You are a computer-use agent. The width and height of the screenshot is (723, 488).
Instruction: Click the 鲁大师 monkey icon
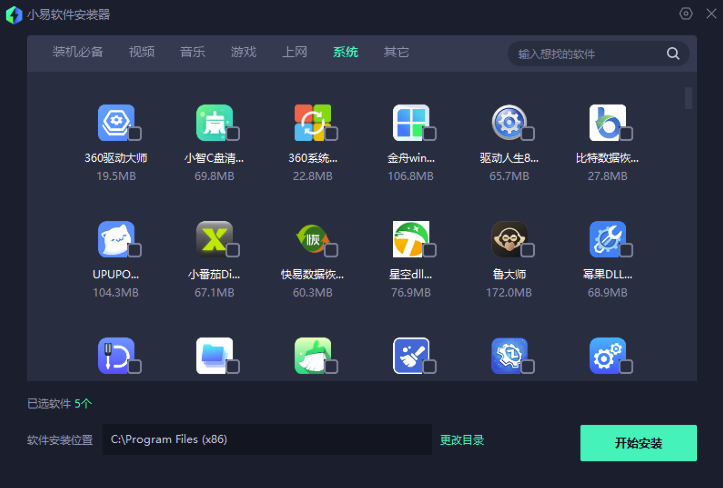(509, 239)
